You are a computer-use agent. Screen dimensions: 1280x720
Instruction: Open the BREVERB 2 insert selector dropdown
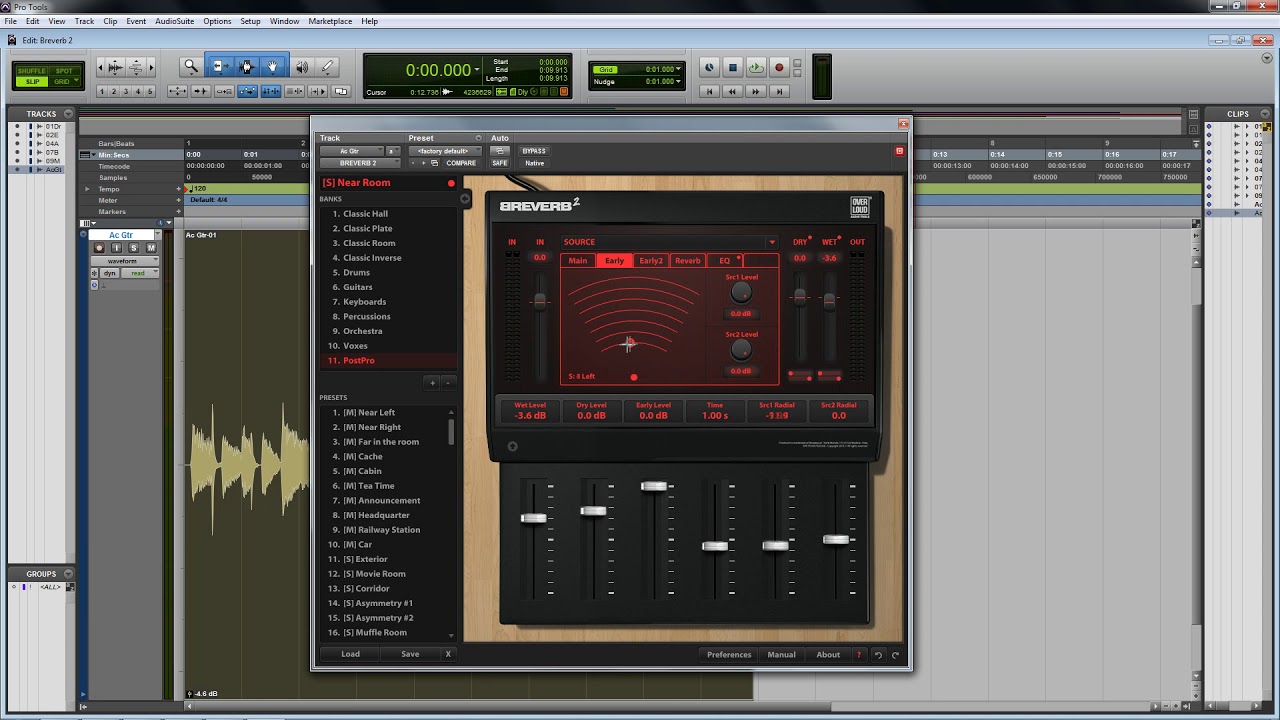[359, 163]
